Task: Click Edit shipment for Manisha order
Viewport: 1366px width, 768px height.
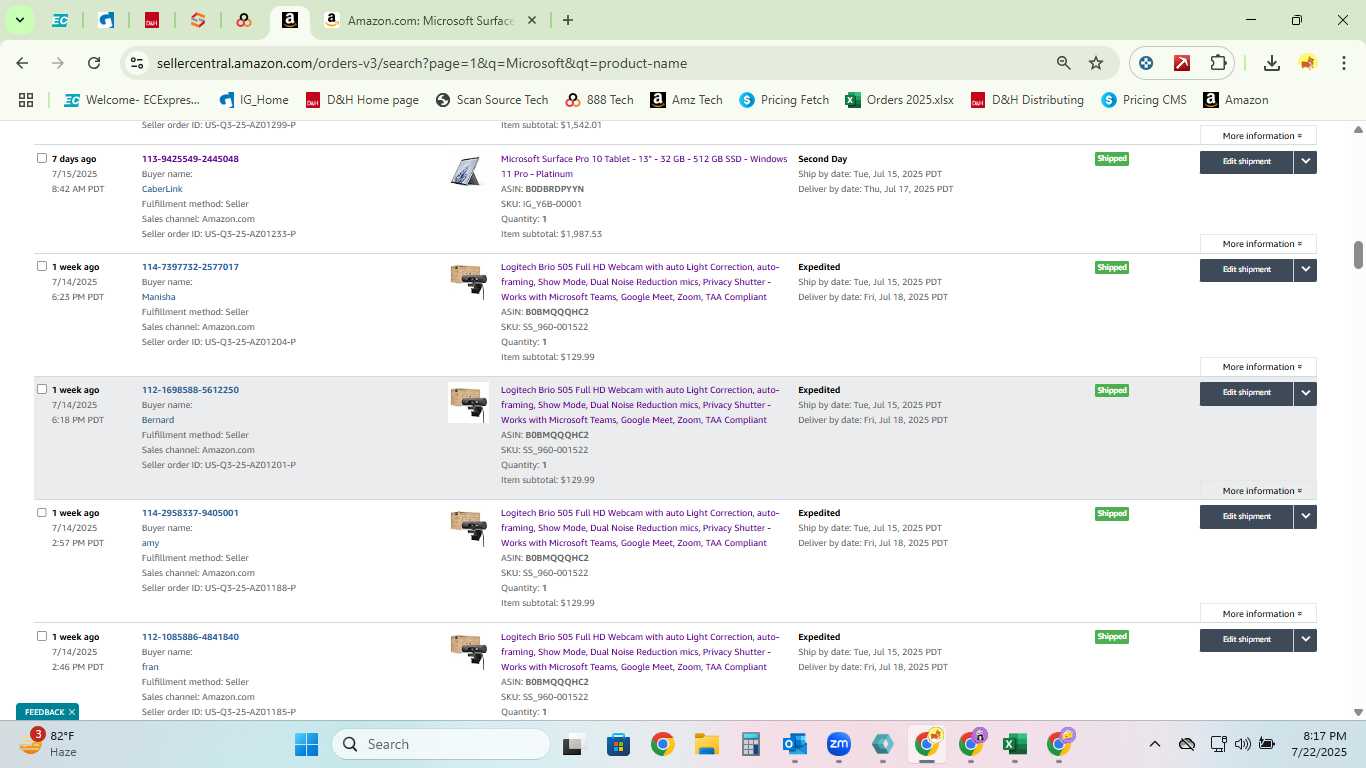Action: point(1246,269)
